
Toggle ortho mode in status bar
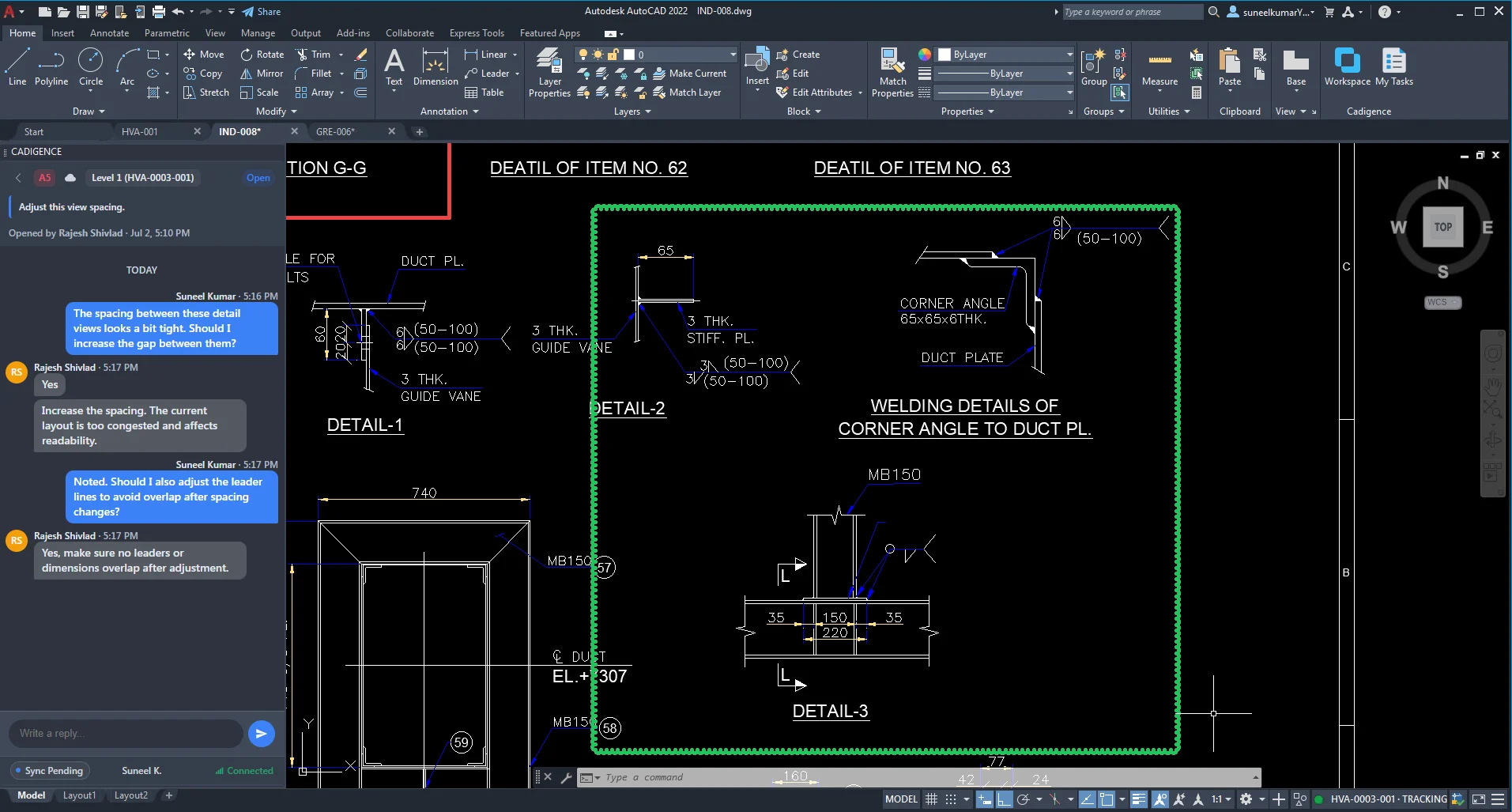[x=1004, y=799]
